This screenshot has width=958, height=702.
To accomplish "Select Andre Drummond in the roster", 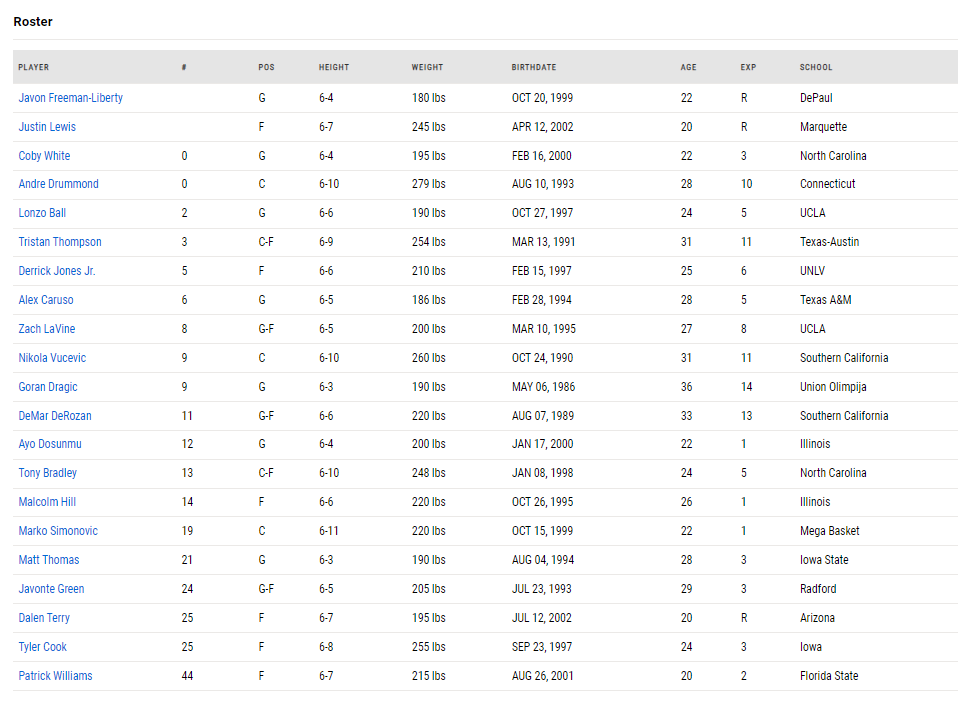I will (58, 184).
